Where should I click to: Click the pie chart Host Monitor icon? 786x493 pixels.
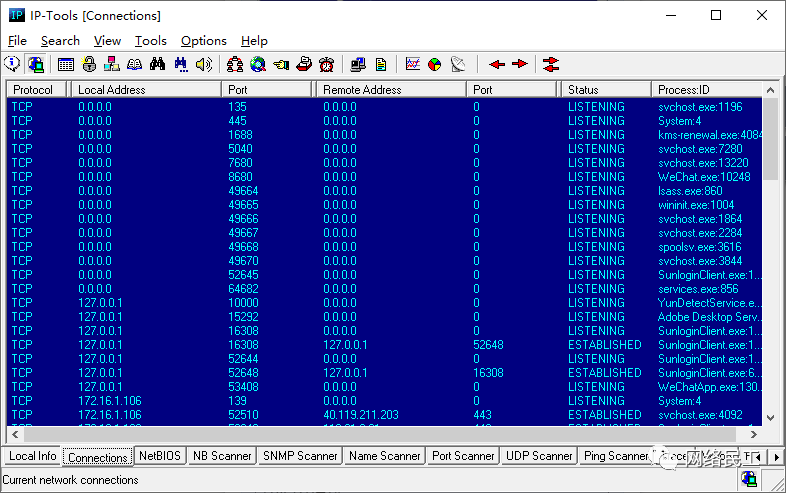tap(435, 64)
